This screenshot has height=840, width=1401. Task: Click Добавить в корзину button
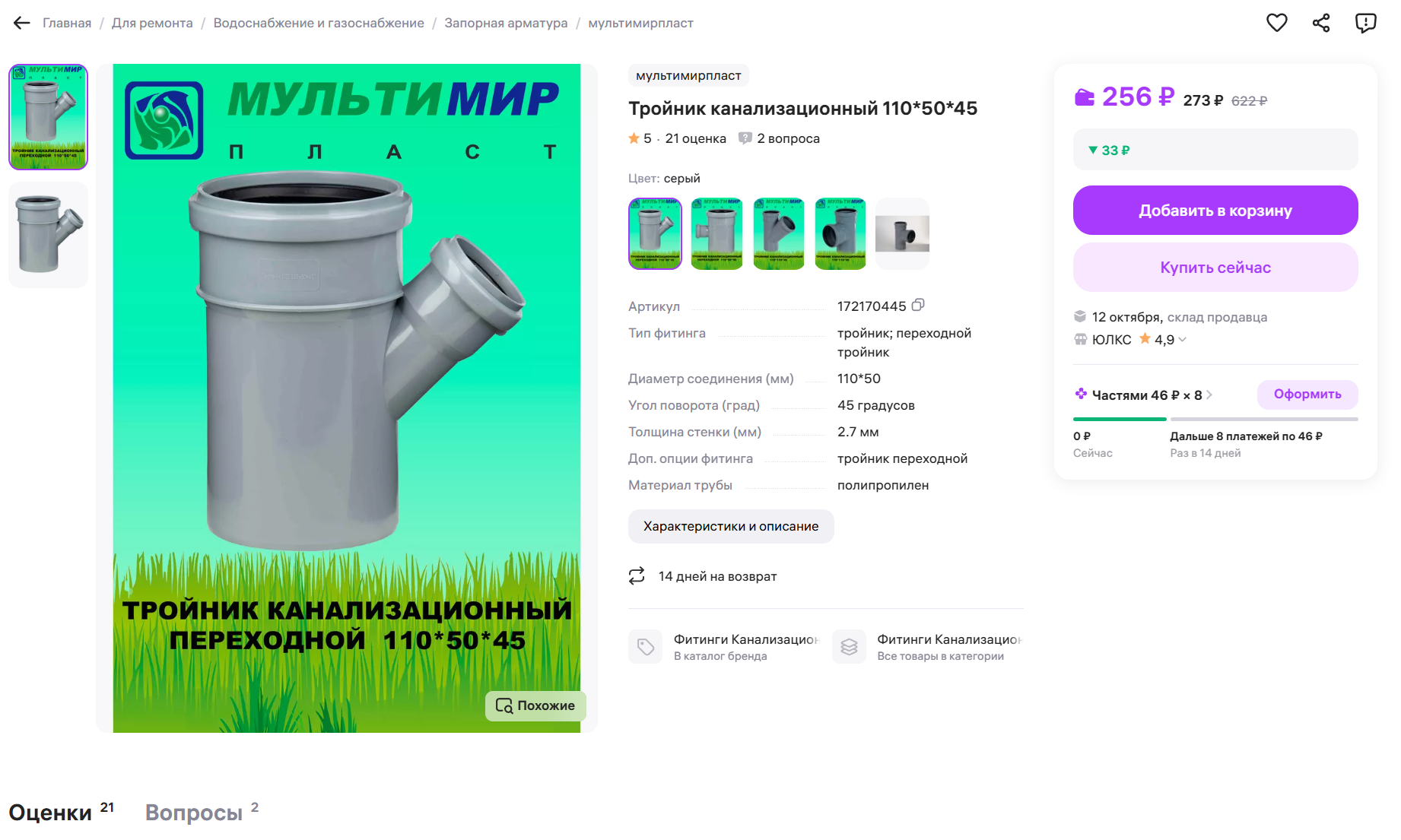pyautogui.click(x=1215, y=211)
